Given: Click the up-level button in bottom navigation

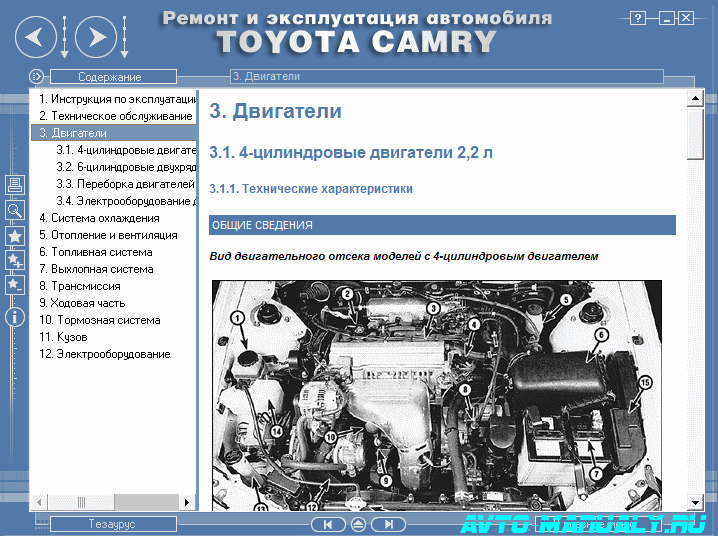Looking at the screenshot, I should point(357,524).
